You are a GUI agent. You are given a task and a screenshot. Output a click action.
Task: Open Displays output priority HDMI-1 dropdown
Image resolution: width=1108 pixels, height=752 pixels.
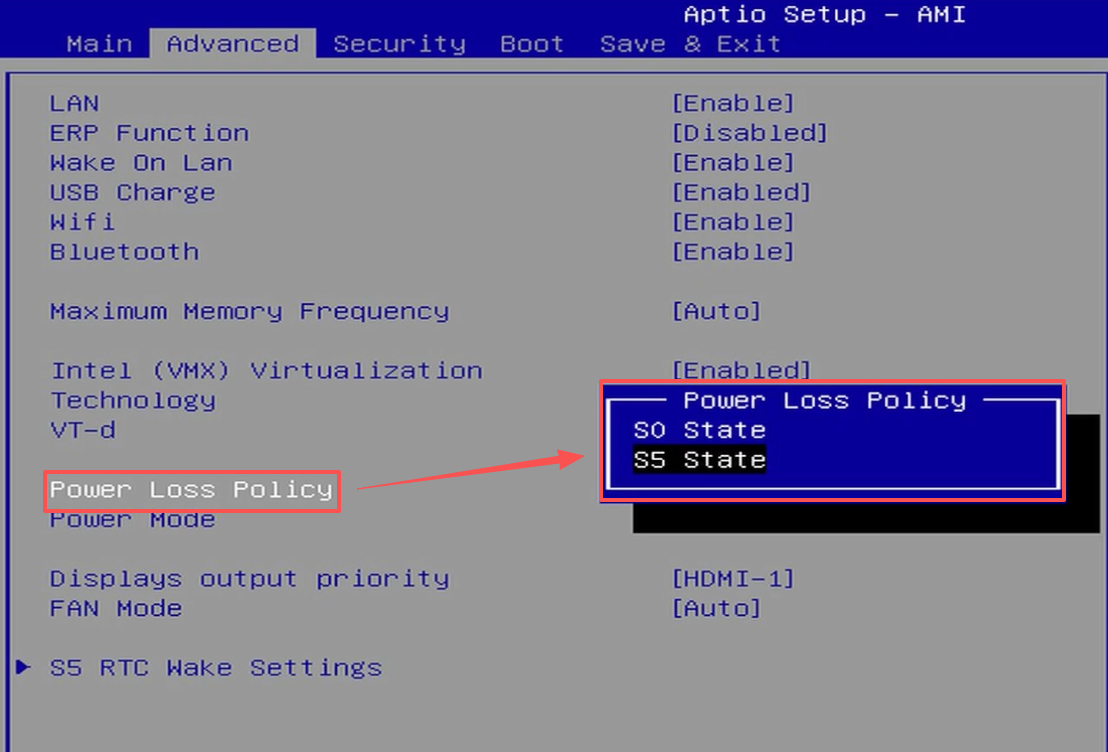pyautogui.click(x=732, y=578)
